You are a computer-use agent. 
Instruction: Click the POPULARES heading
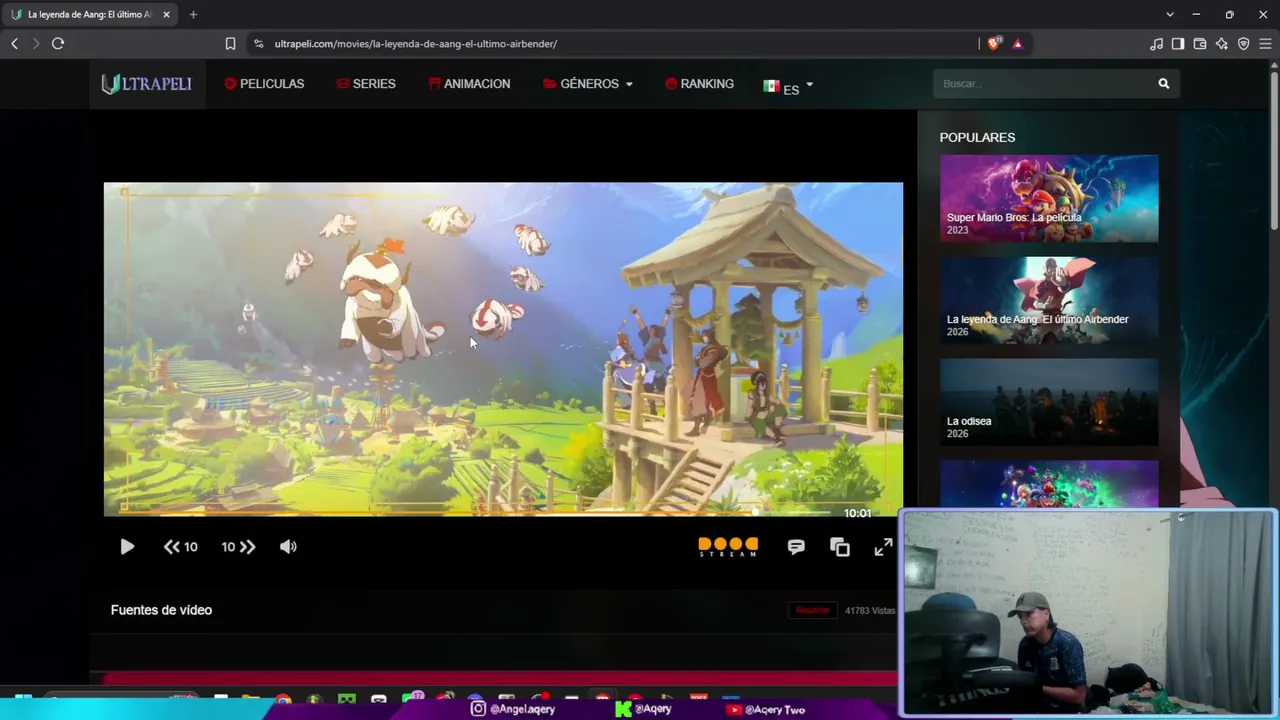[977, 137]
